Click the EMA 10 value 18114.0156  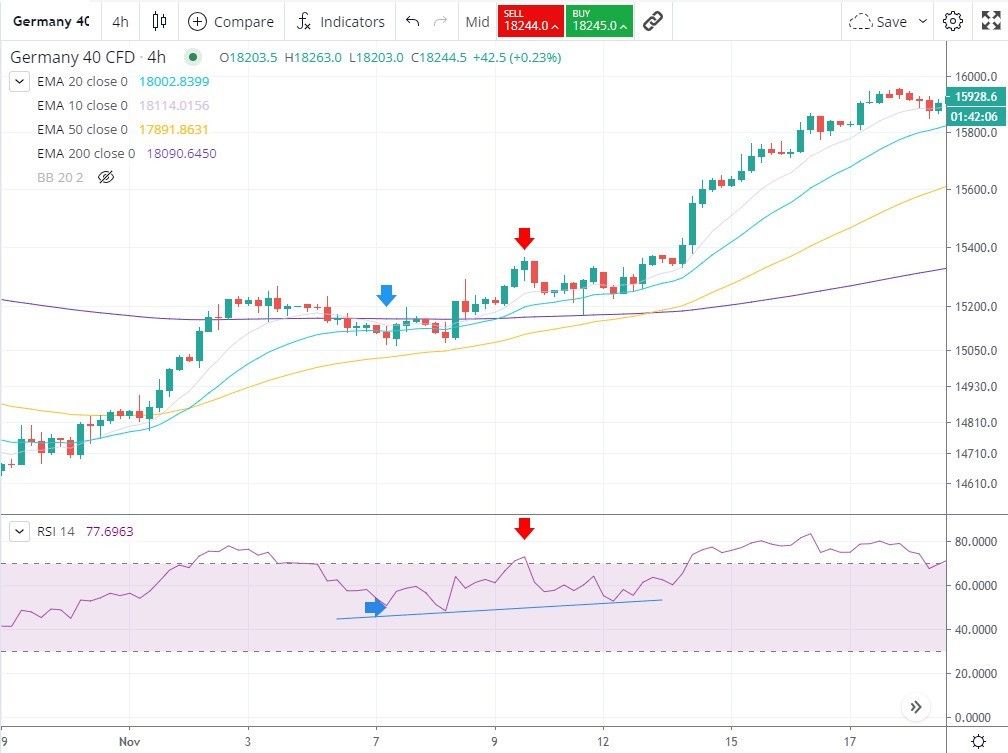[174, 105]
